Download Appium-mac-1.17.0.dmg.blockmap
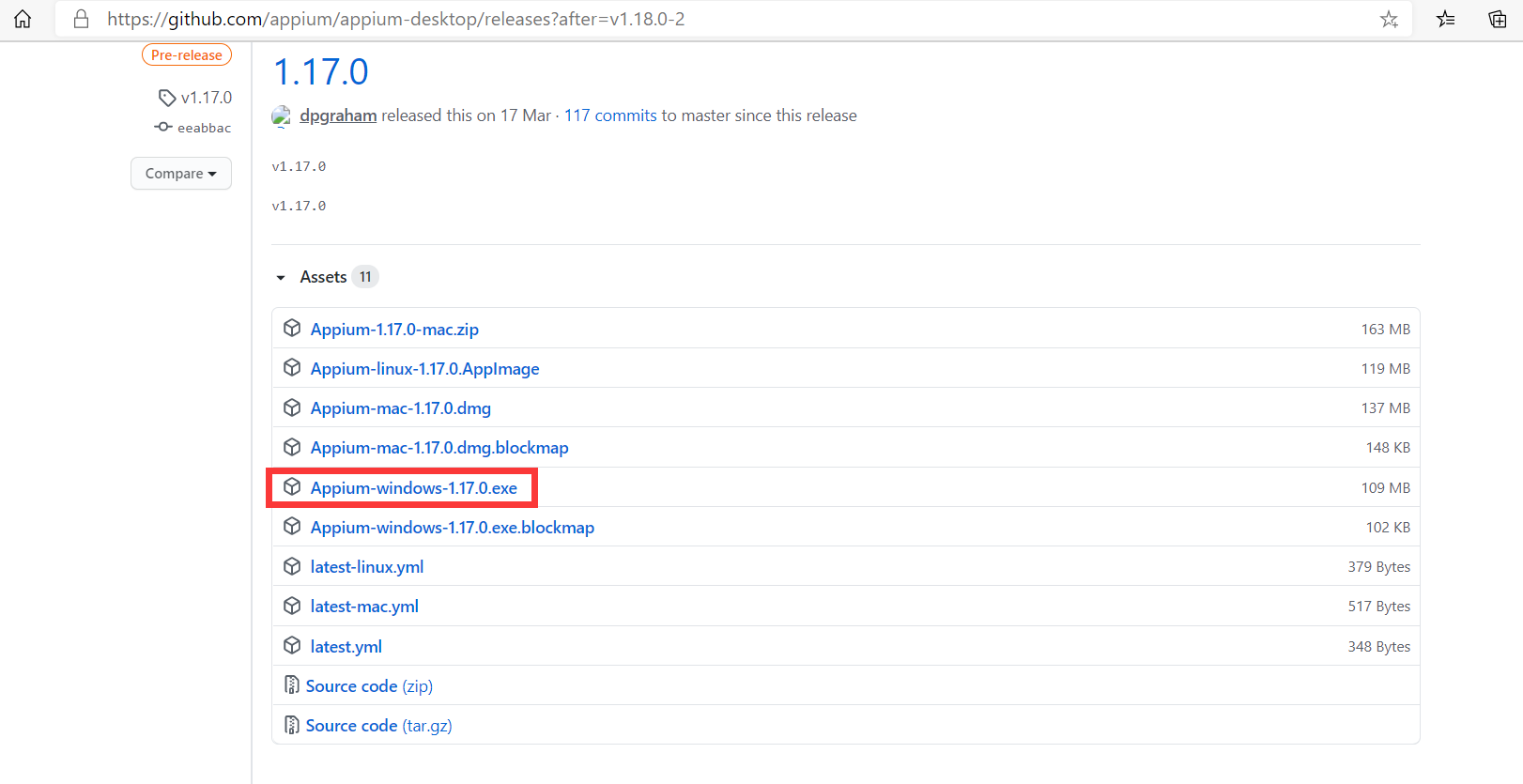The height and width of the screenshot is (784, 1523). pyautogui.click(x=439, y=448)
